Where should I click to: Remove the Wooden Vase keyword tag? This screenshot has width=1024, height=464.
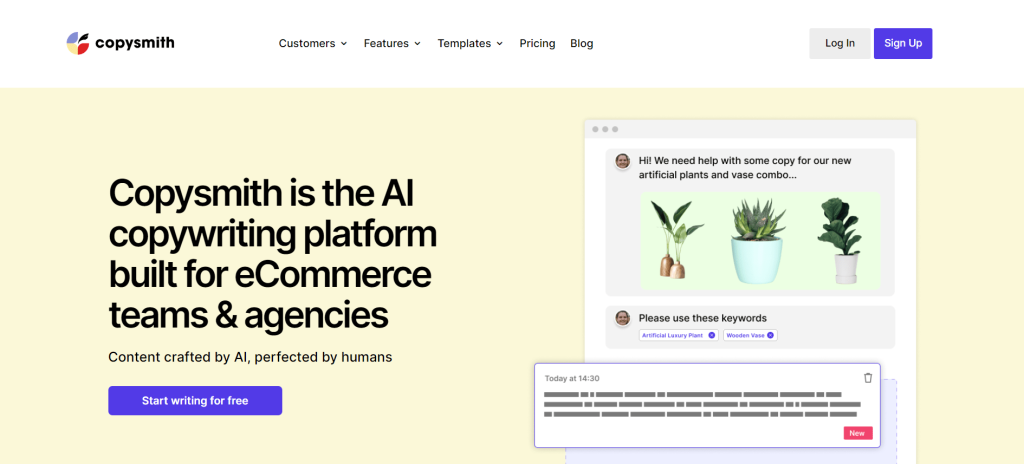pyautogui.click(x=770, y=335)
